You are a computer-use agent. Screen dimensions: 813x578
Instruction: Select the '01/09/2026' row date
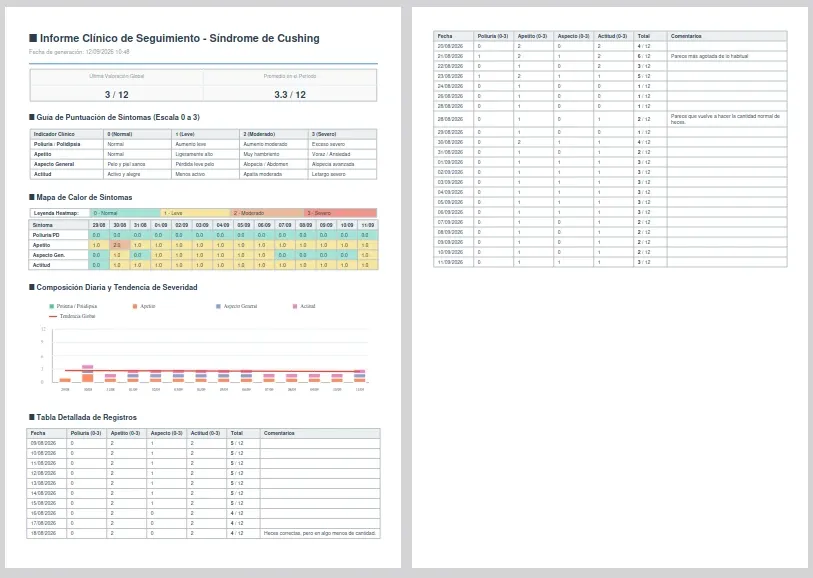coord(451,162)
